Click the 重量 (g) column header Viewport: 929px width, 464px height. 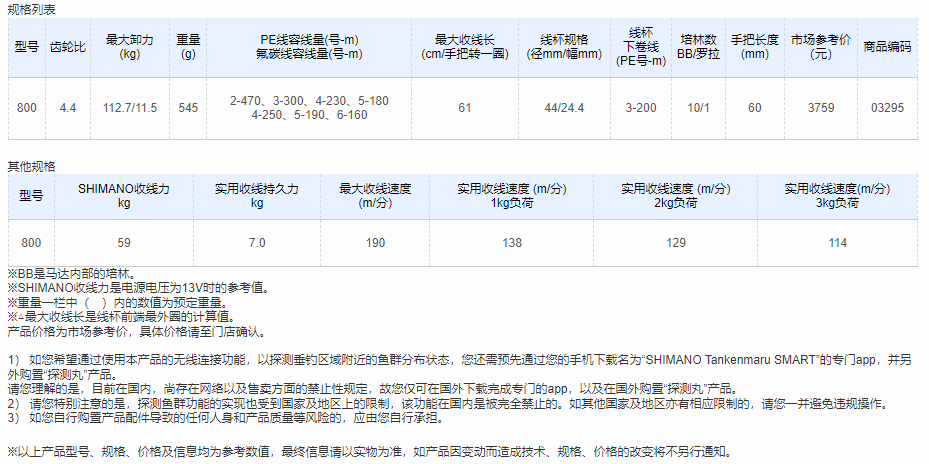[x=188, y=47]
